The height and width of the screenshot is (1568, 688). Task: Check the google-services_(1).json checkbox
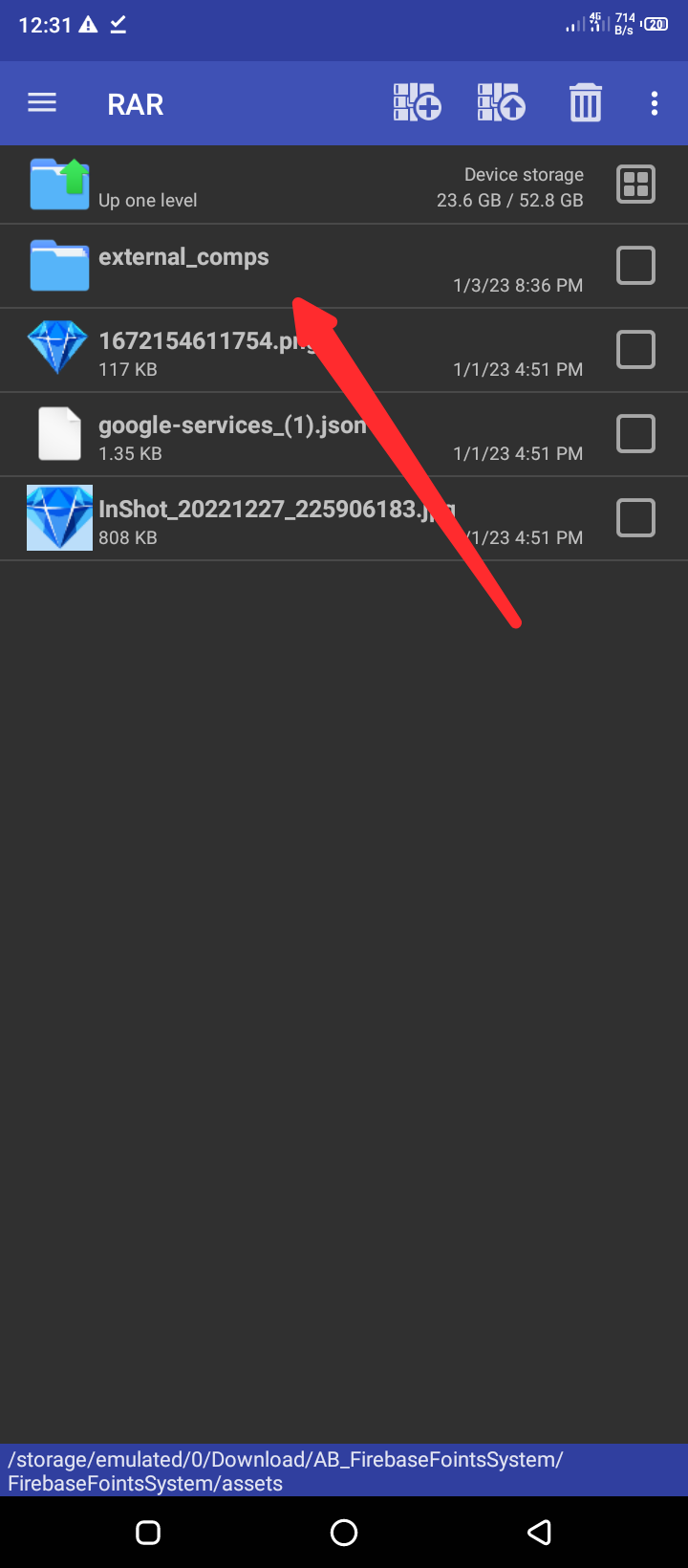pos(635,434)
